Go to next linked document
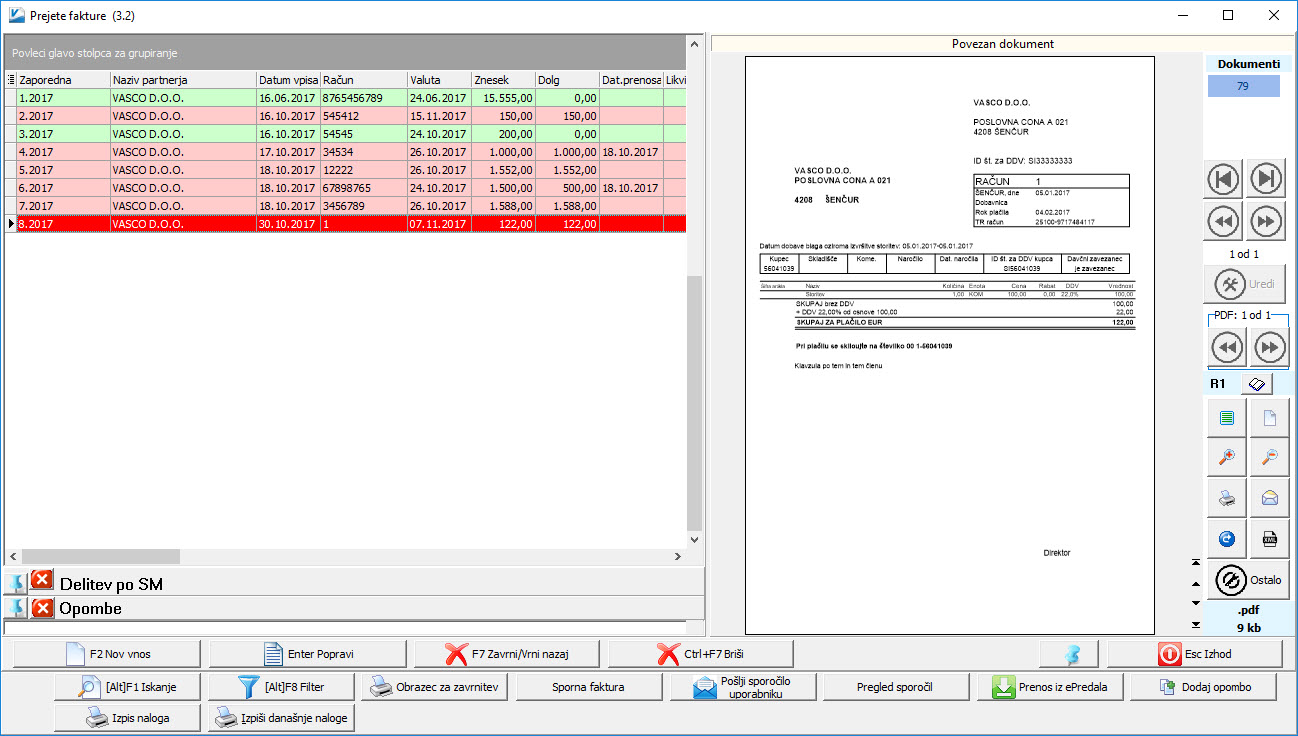The height and width of the screenshot is (736, 1298). (x=1267, y=221)
